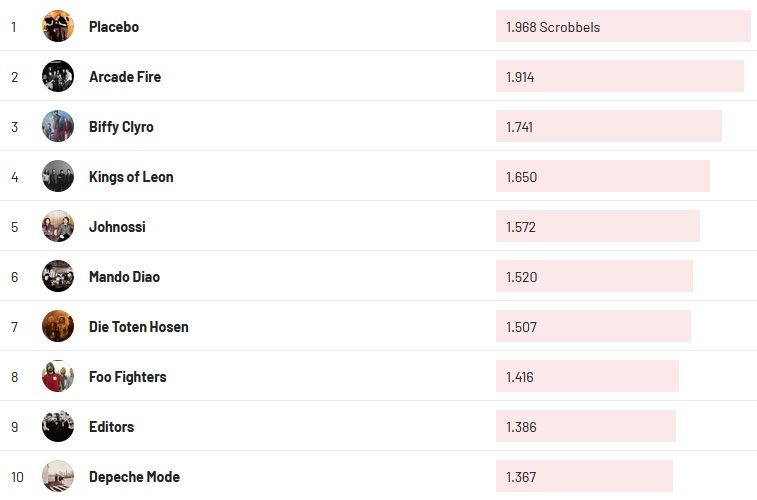Click Placebo's round artist avatar
The image size is (757, 500).
(x=58, y=26)
